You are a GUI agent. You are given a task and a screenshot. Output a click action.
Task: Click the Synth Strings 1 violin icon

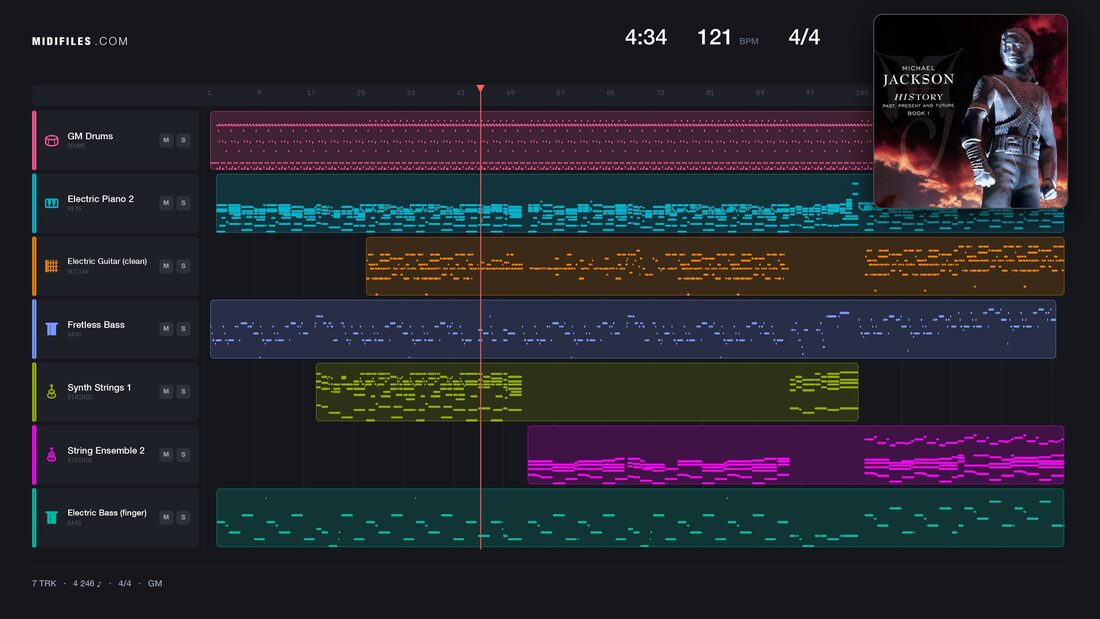tap(51, 392)
